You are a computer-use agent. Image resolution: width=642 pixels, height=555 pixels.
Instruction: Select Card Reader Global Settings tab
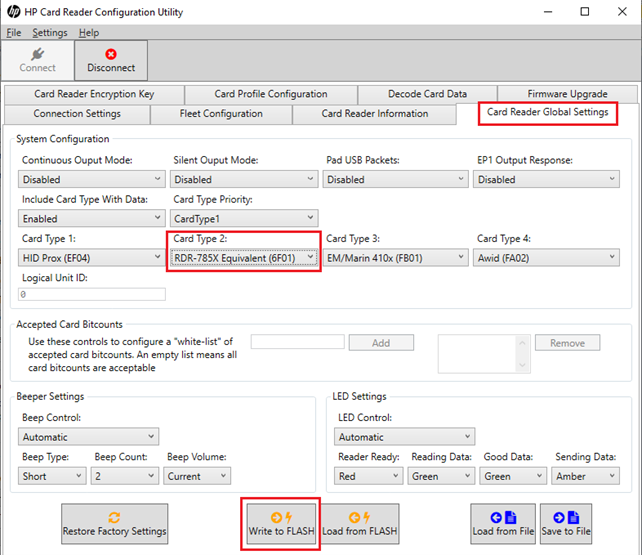tap(547, 112)
